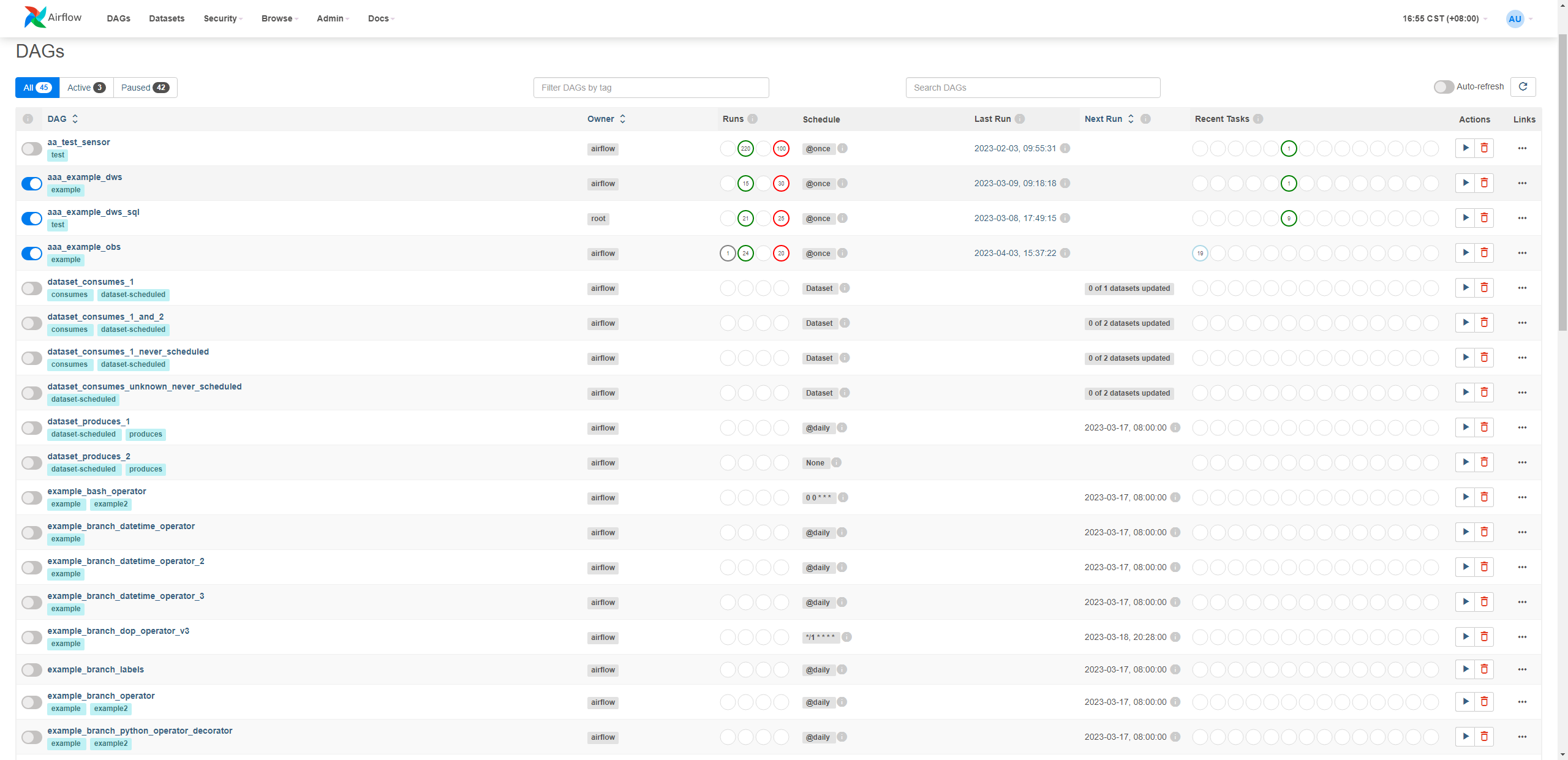Show Active 3 DAGs tab

click(x=86, y=88)
